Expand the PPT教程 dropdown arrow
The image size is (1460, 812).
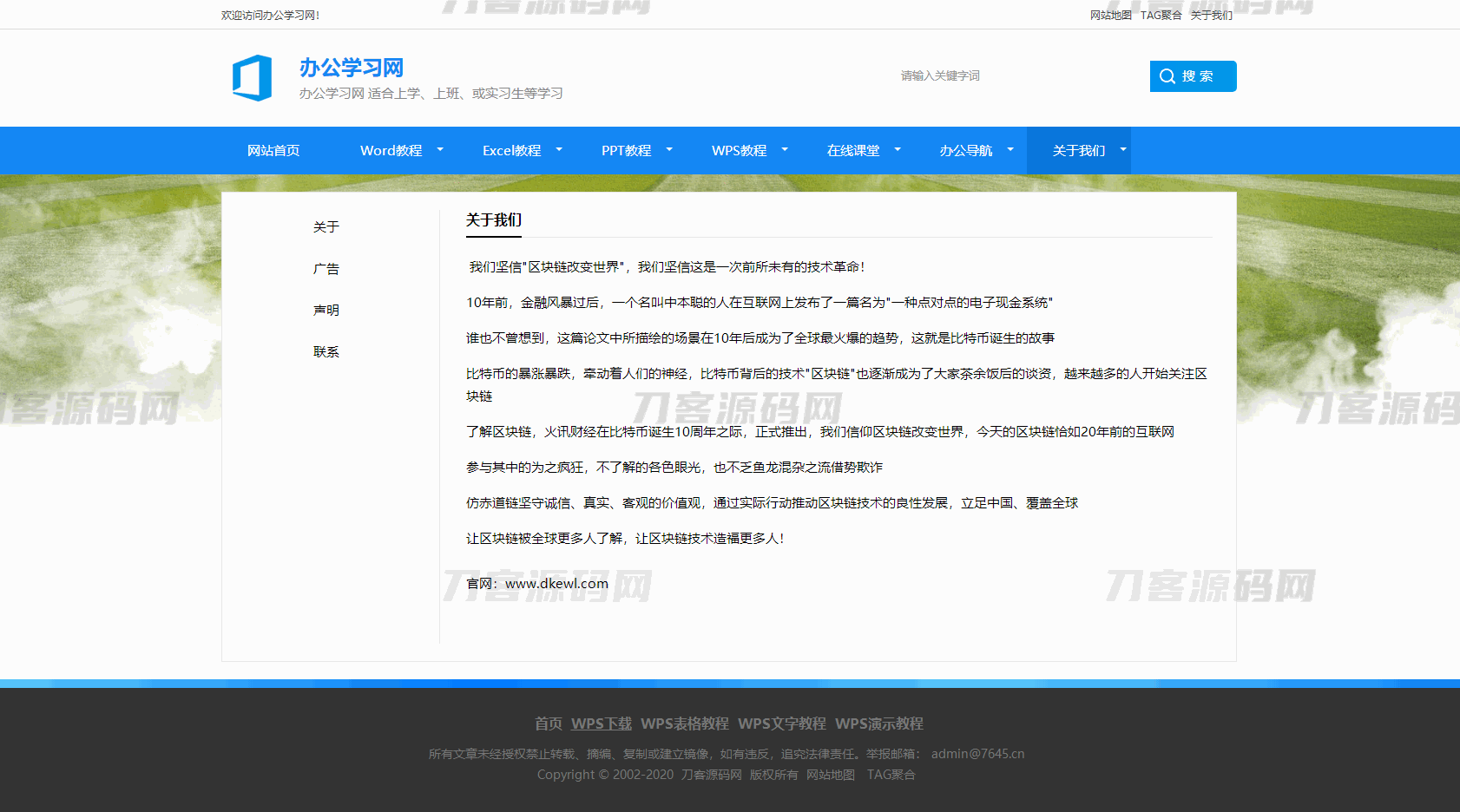click(x=669, y=150)
